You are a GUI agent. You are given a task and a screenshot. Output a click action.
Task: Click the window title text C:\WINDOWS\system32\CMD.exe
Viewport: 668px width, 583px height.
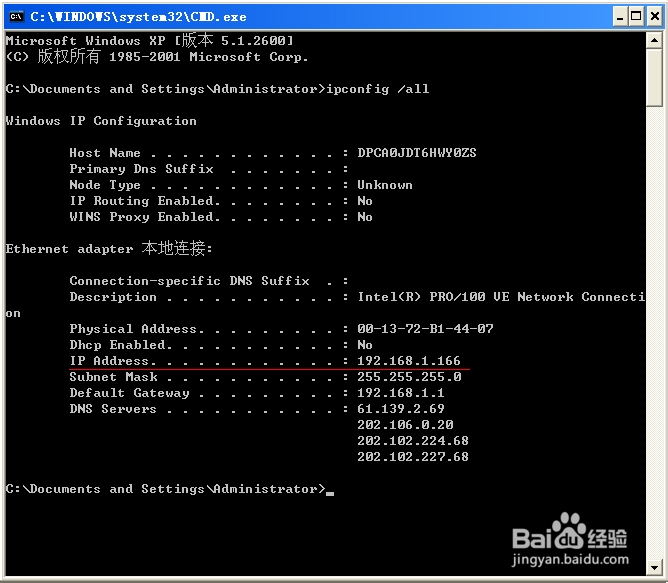(x=138, y=17)
